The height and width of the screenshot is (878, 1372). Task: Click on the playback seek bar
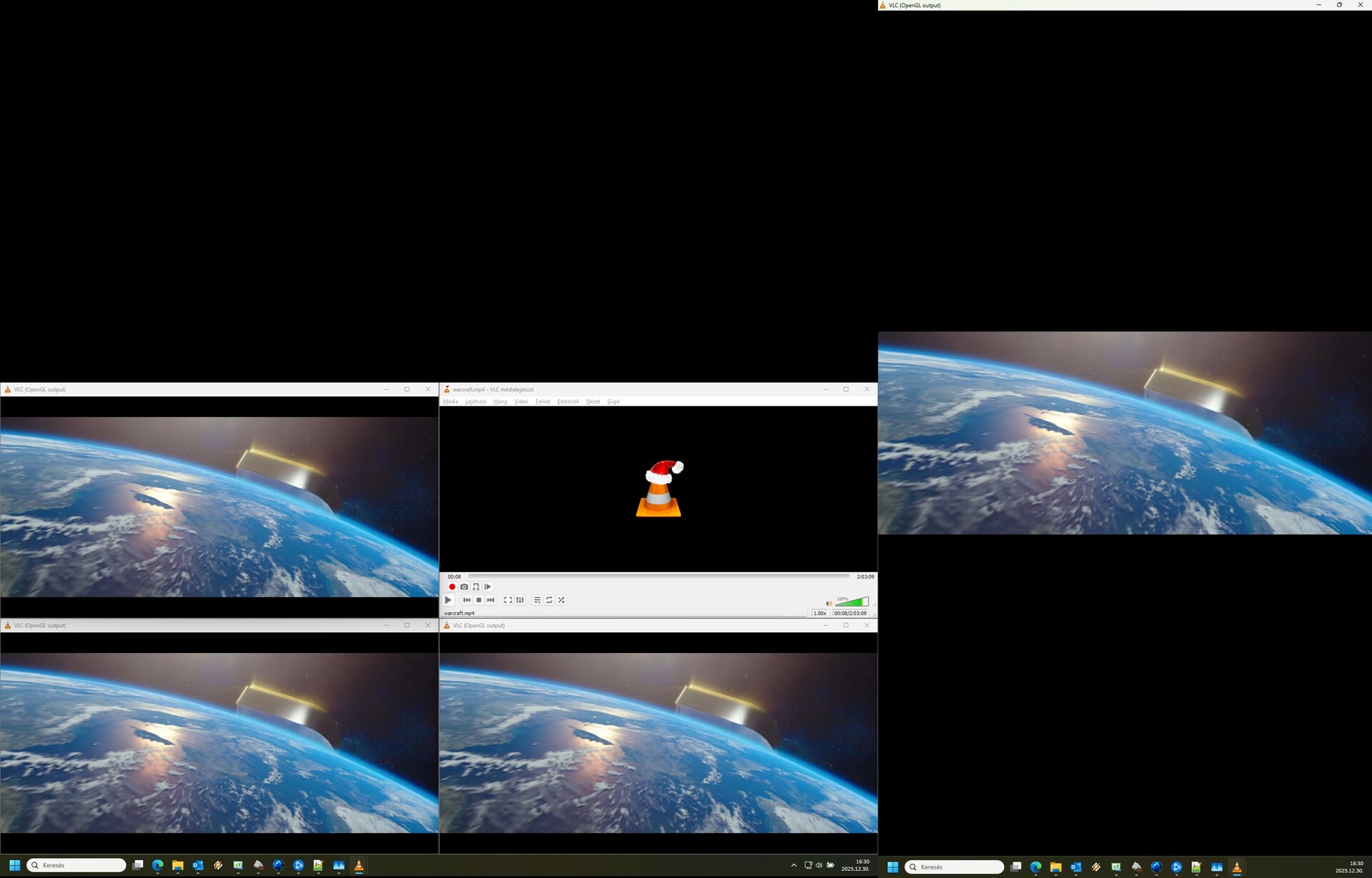pos(657,576)
